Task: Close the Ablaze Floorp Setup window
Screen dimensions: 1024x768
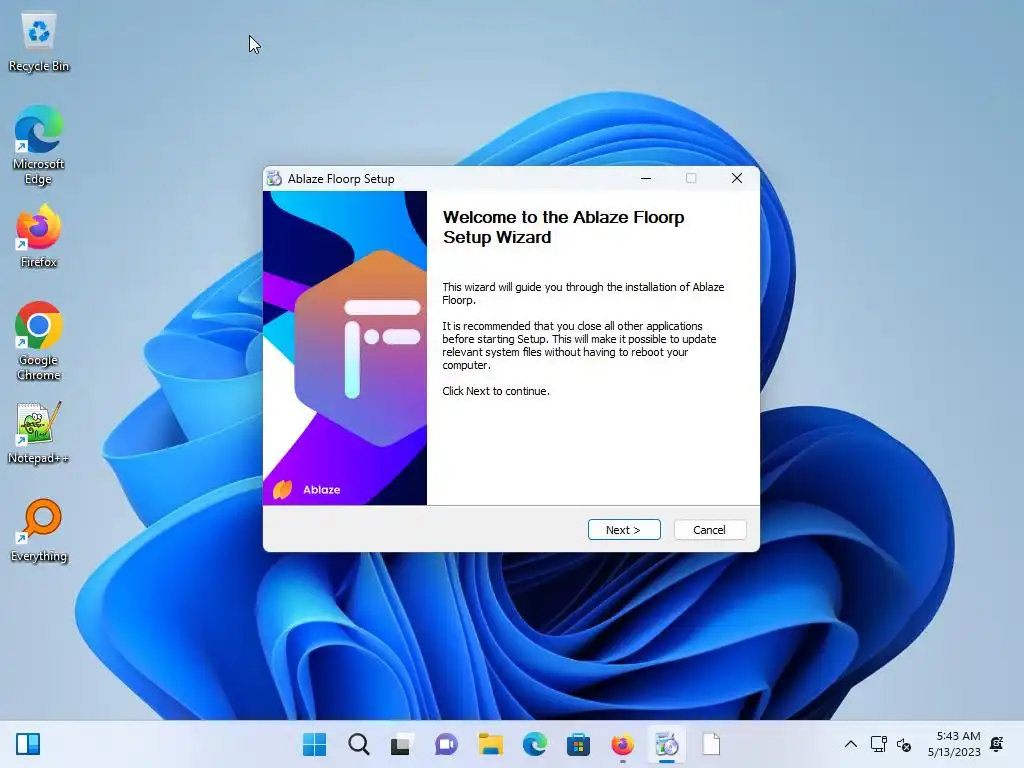Action: [x=737, y=178]
